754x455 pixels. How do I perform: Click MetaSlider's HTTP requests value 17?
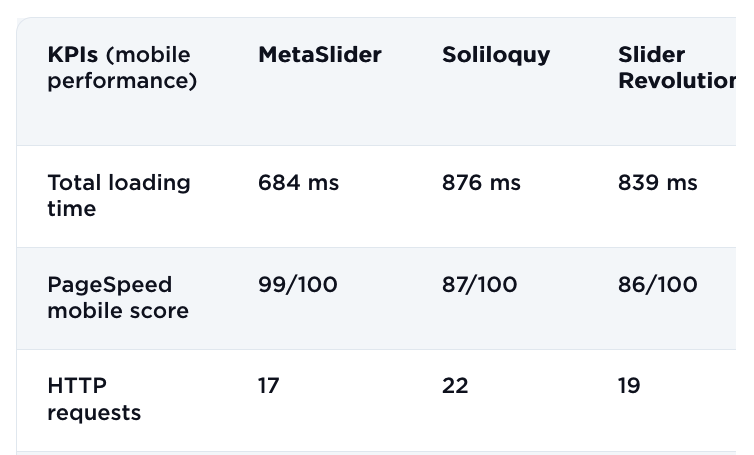[268, 386]
